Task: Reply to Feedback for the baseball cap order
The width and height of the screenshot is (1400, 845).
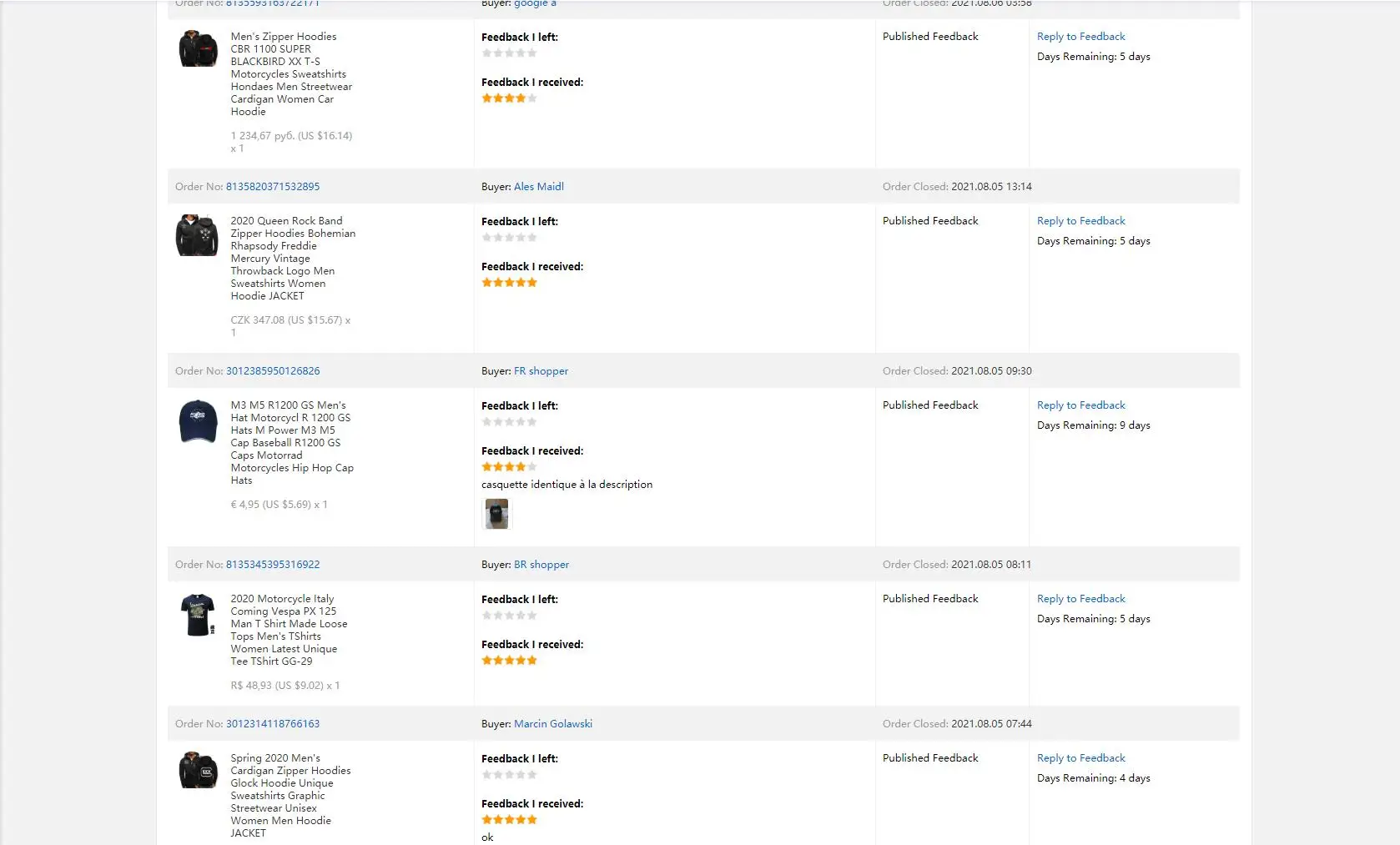Action: click(x=1080, y=405)
